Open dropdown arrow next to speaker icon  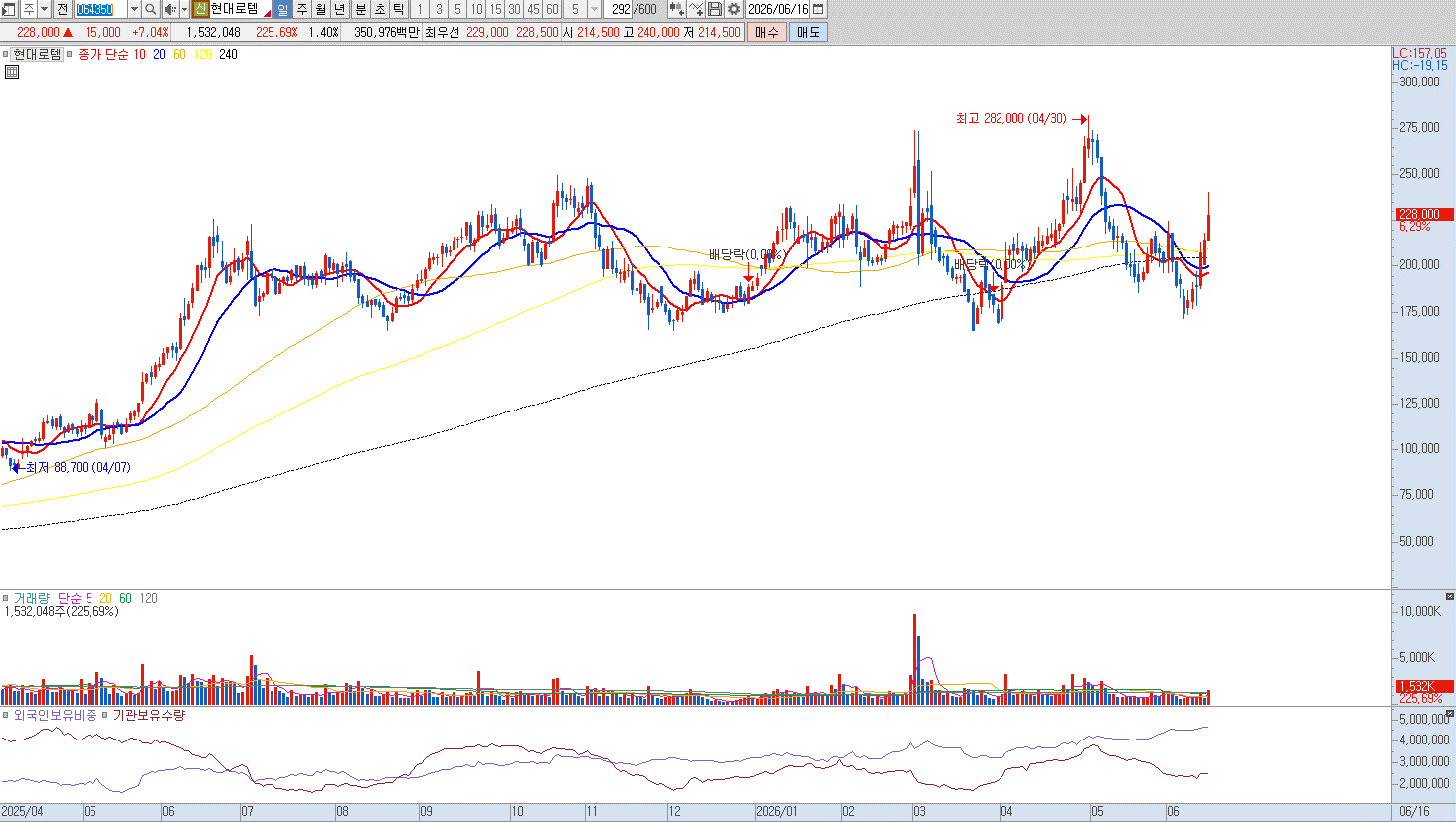[184, 9]
